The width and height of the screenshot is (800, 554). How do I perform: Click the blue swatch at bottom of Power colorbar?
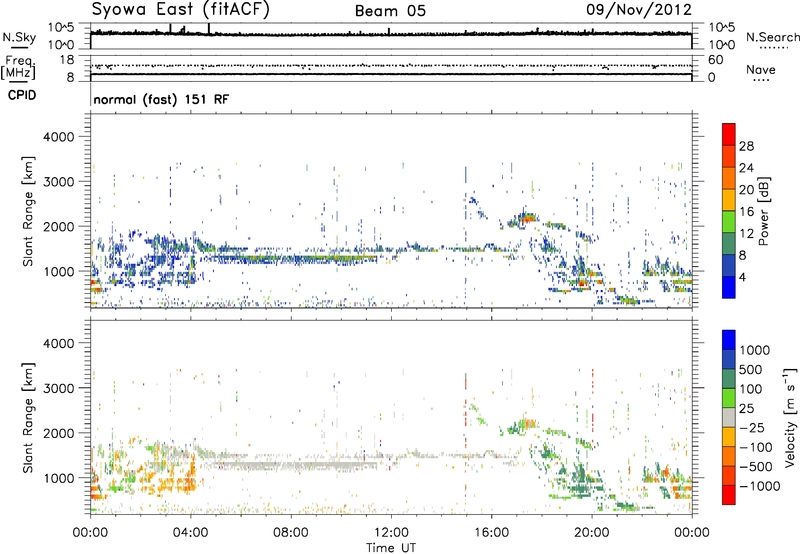tap(729, 287)
